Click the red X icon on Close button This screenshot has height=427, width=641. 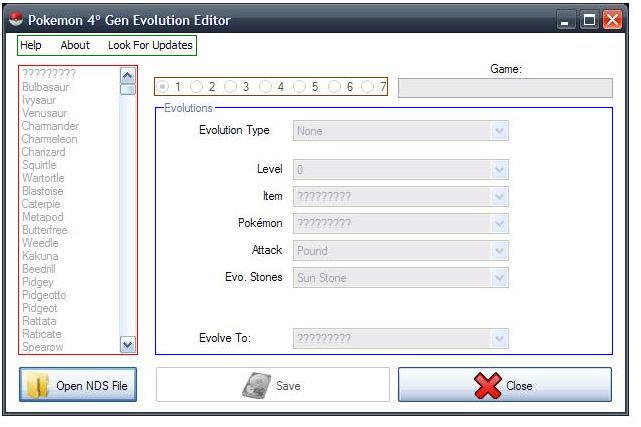point(488,385)
